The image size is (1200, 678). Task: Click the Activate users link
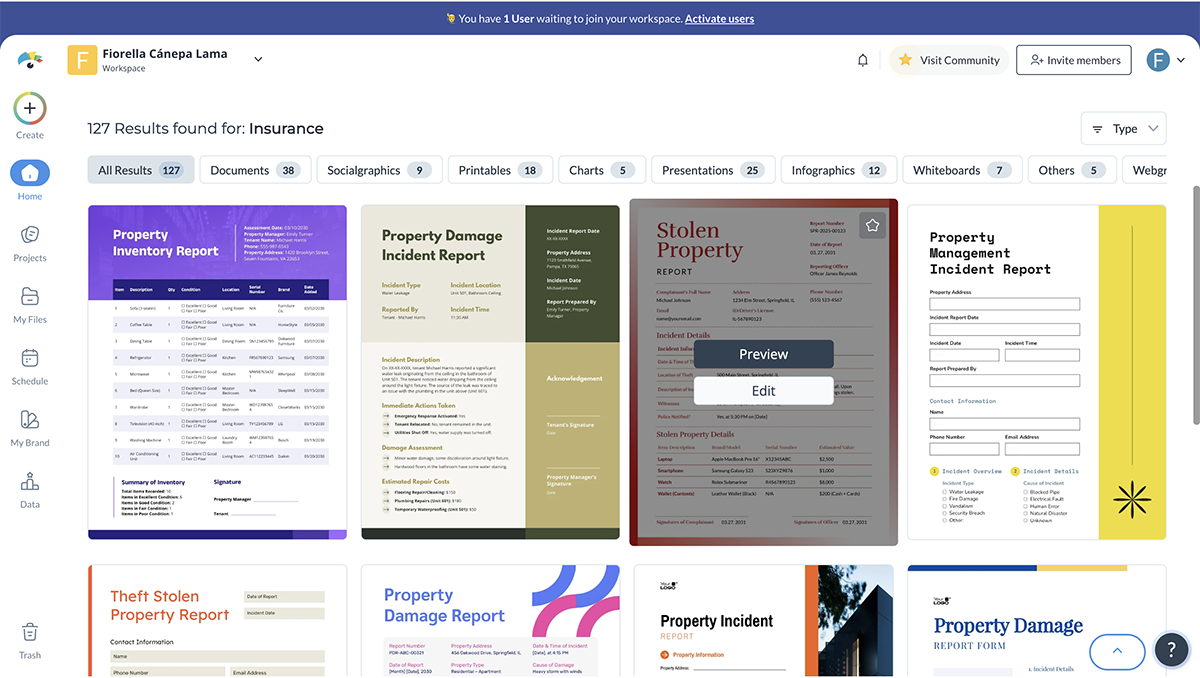[x=719, y=18]
